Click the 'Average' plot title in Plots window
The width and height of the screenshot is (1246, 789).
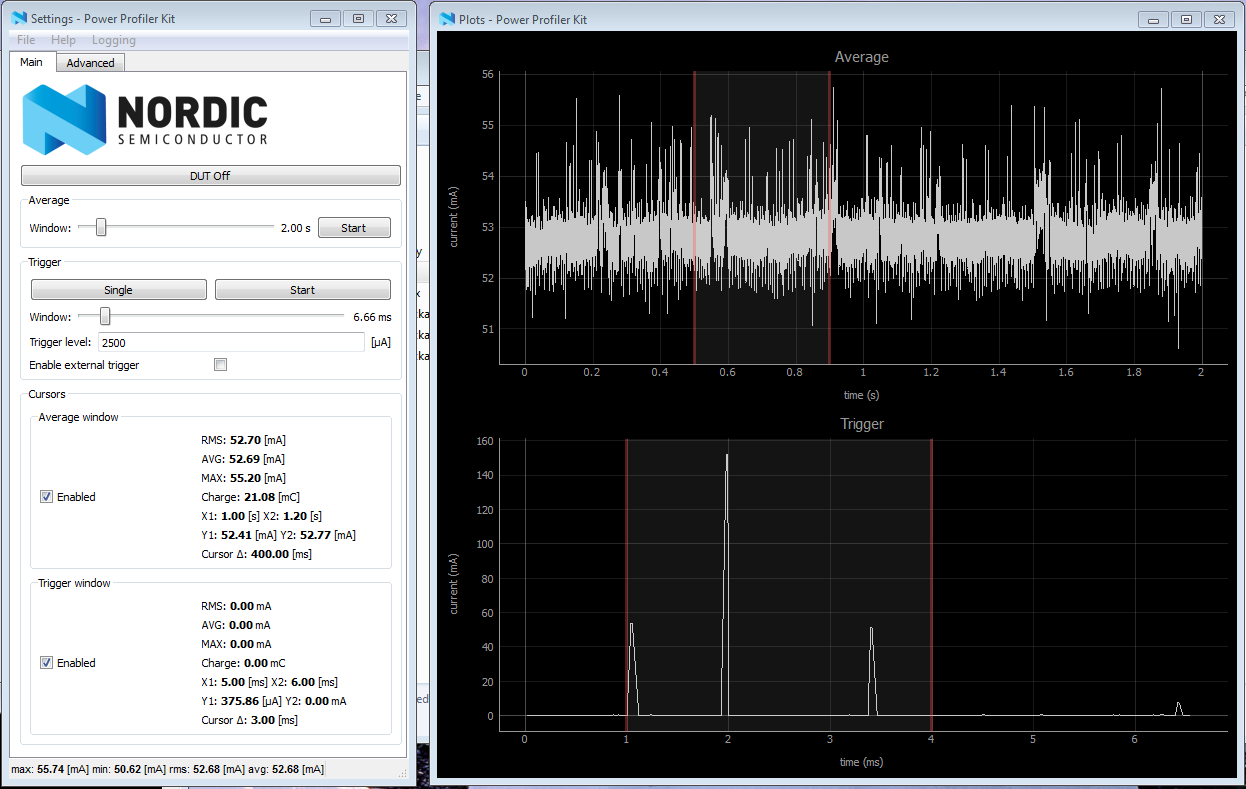(862, 57)
